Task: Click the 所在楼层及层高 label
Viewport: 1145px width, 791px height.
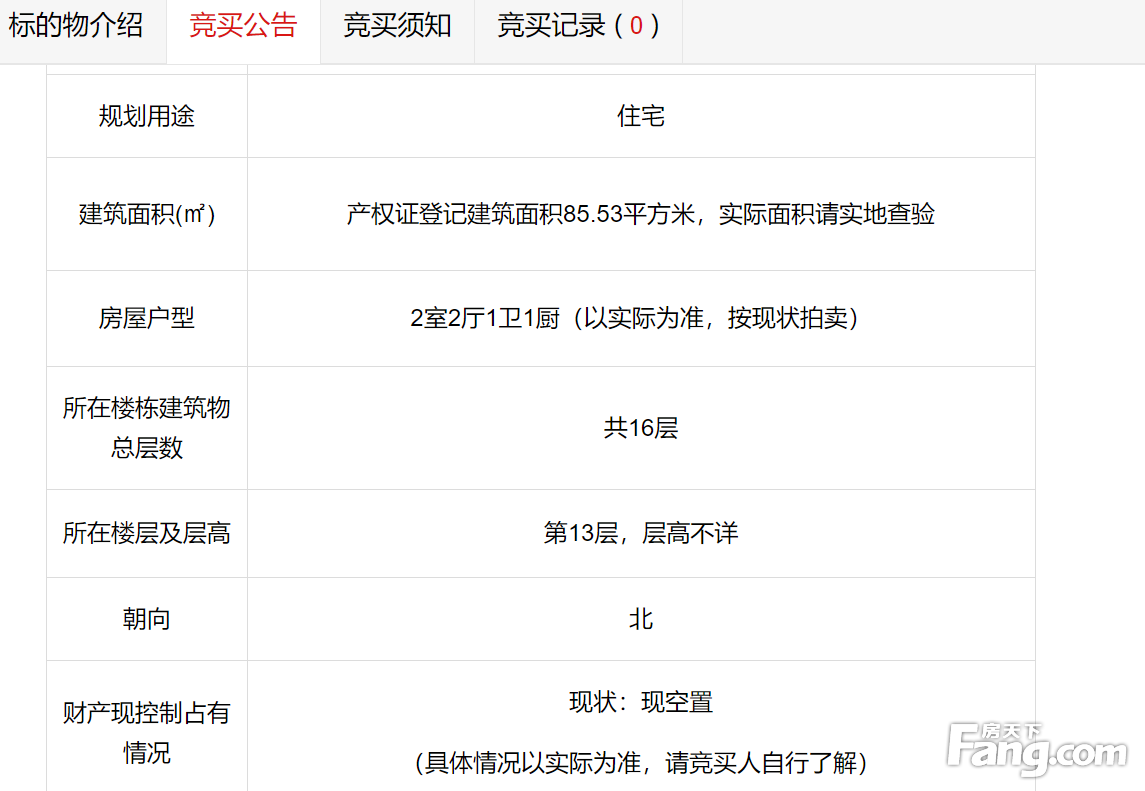Action: 147,534
